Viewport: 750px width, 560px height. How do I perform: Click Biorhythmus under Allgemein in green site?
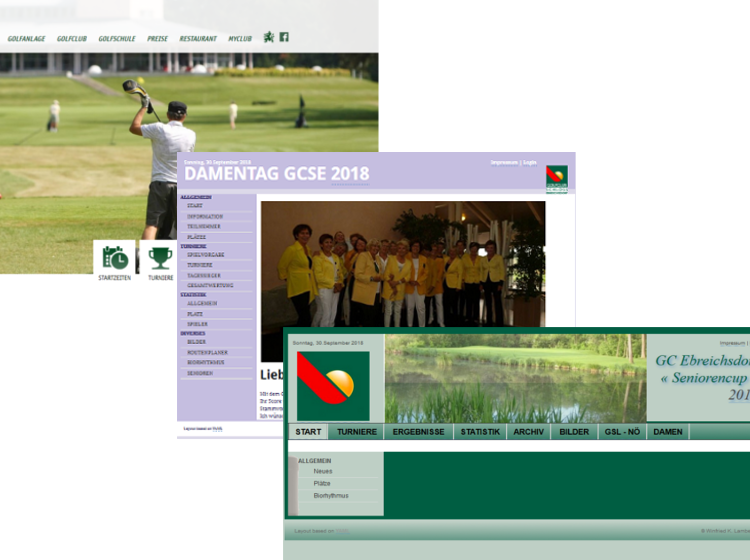331,495
